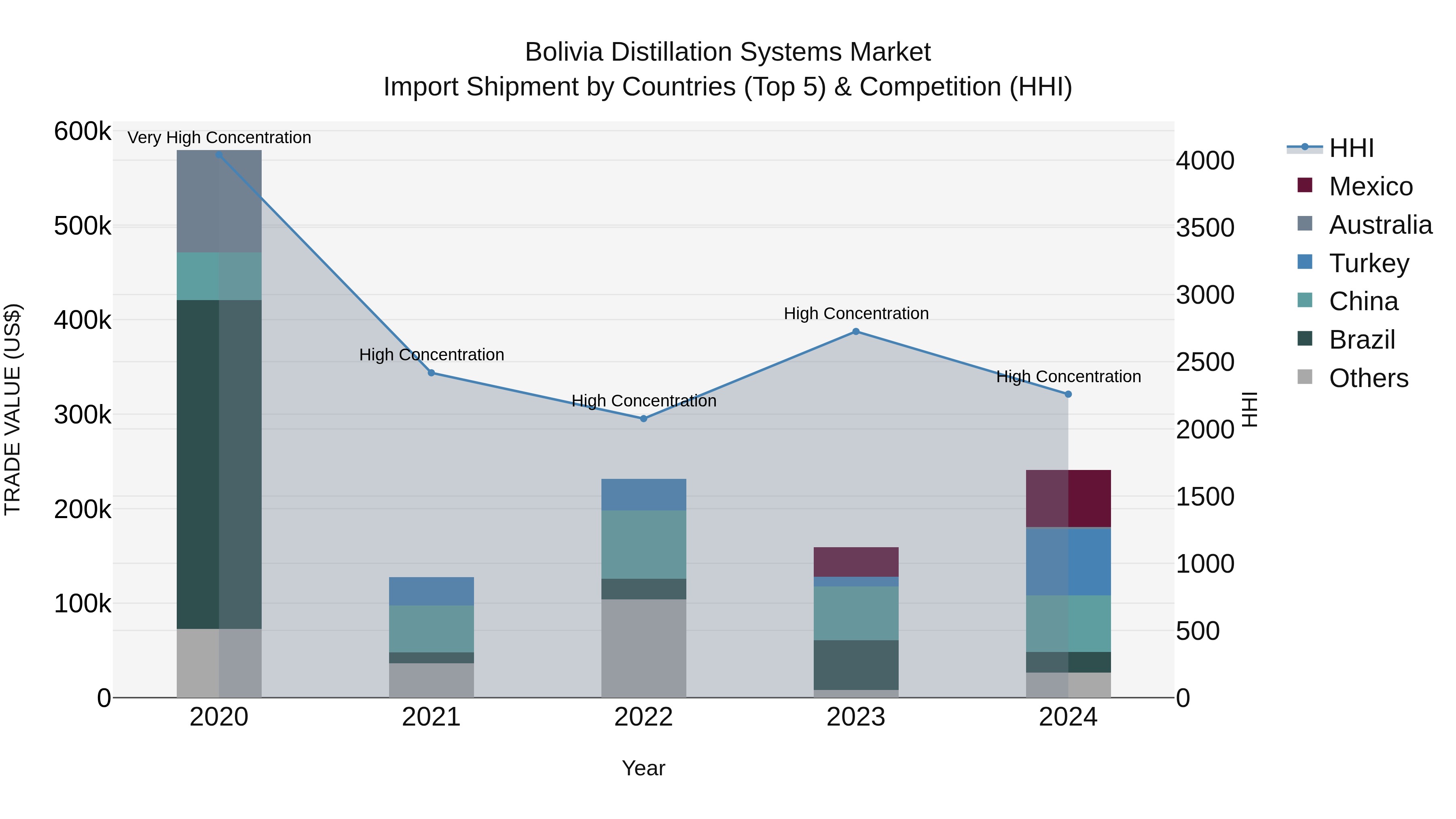The height and width of the screenshot is (819, 1456).
Task: Click the Mexico segment of the 2024 bar
Action: coord(1068,499)
